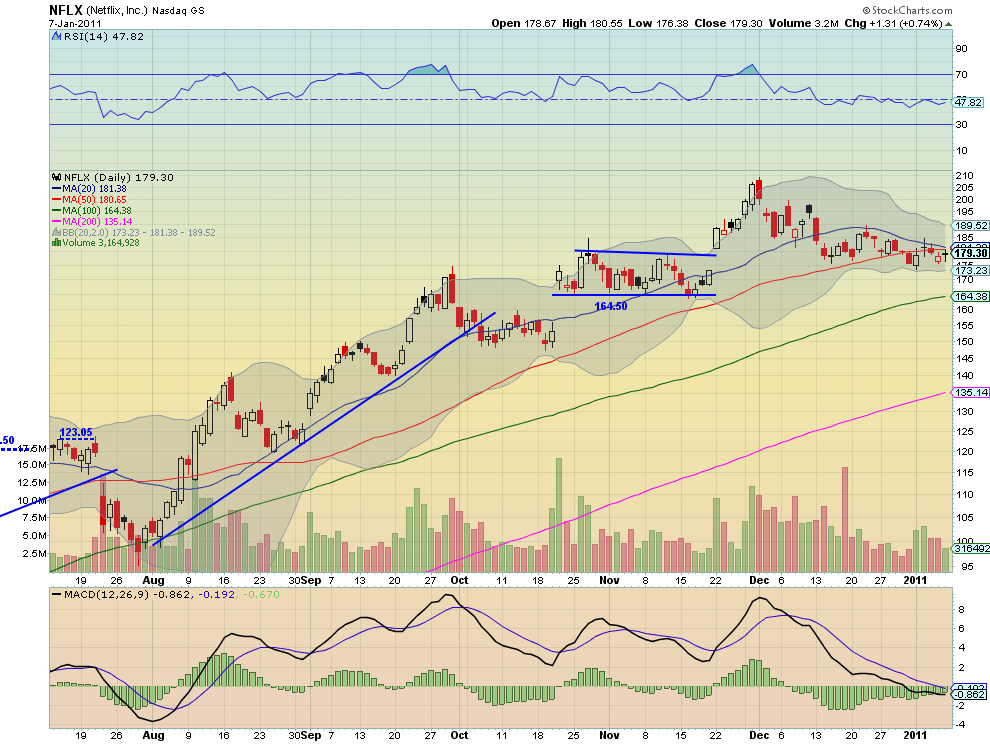The image size is (990, 744).
Task: Click the 'RSI(14) 47.82' legend label
Action: pyautogui.click(x=104, y=37)
